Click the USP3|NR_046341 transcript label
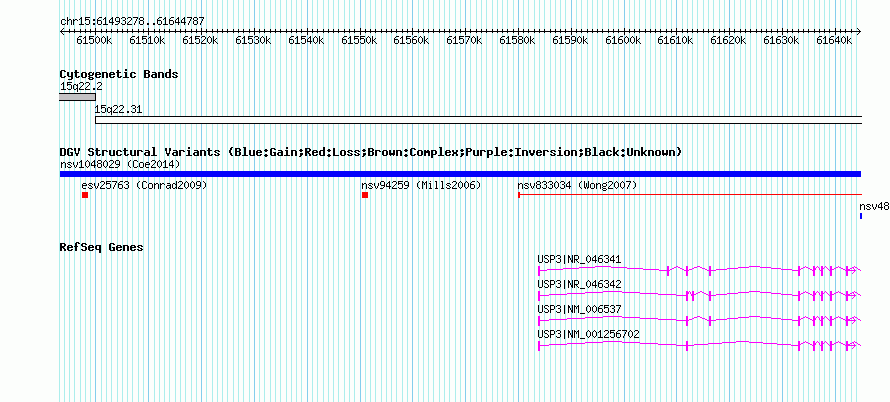 tap(580, 260)
